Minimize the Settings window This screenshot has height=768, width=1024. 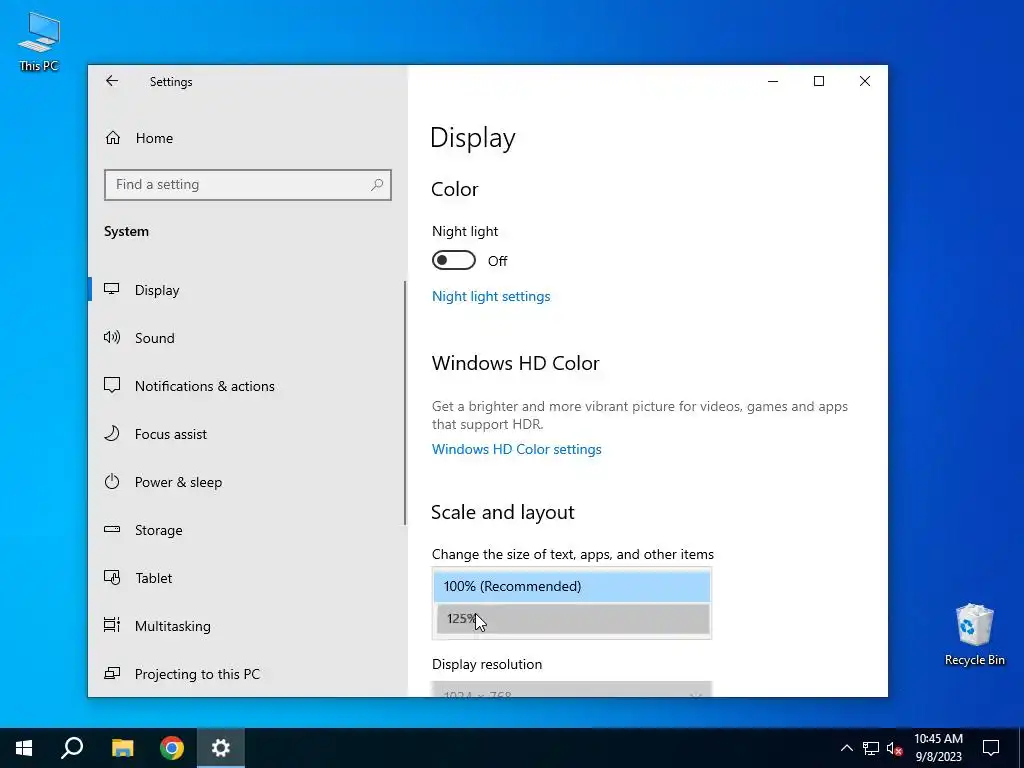click(773, 81)
